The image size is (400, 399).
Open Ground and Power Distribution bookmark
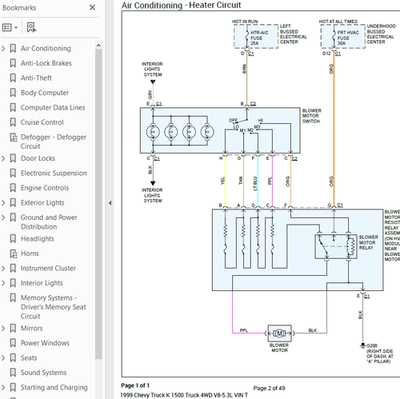49,222
